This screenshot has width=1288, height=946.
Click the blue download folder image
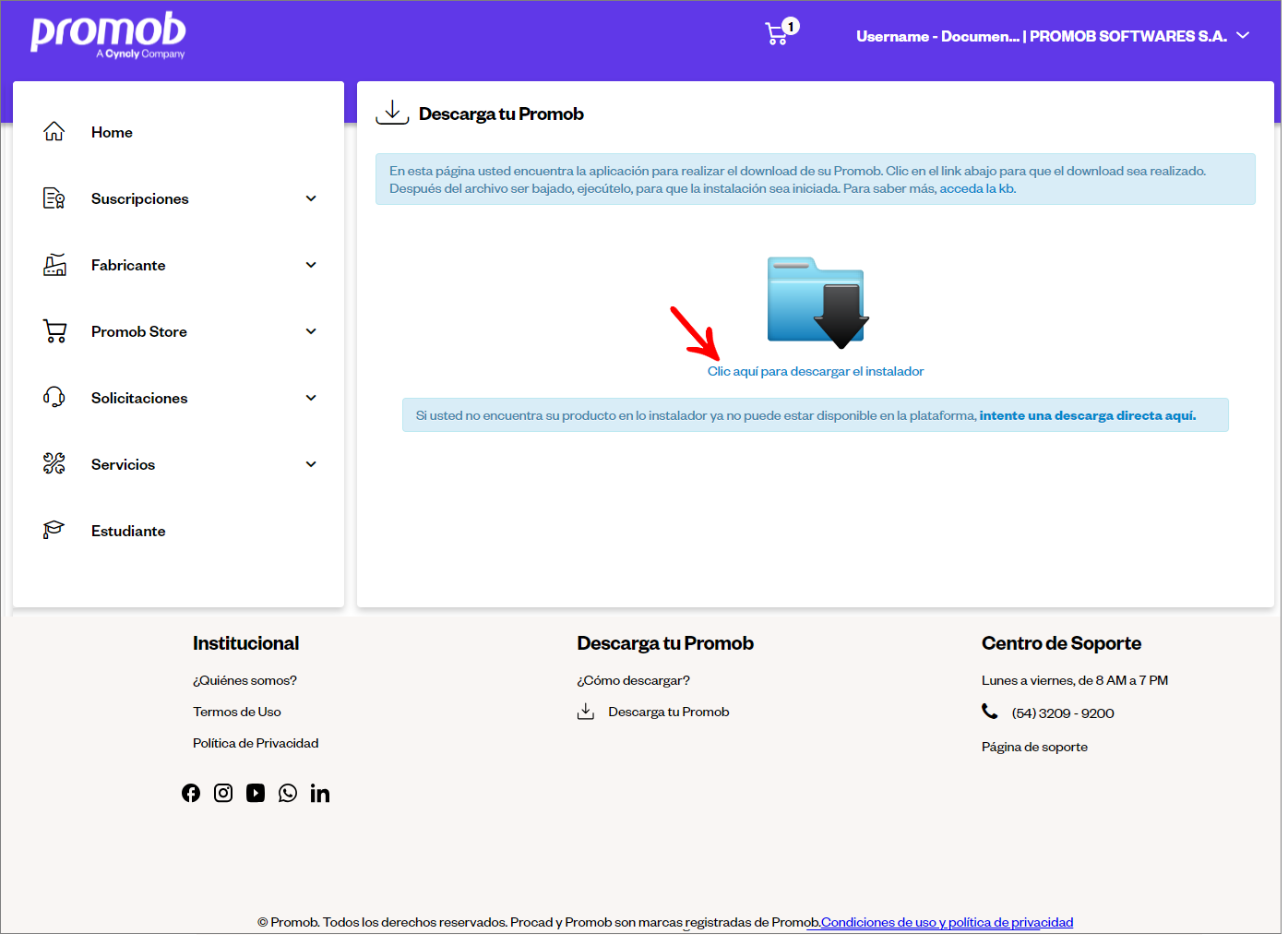click(x=817, y=303)
